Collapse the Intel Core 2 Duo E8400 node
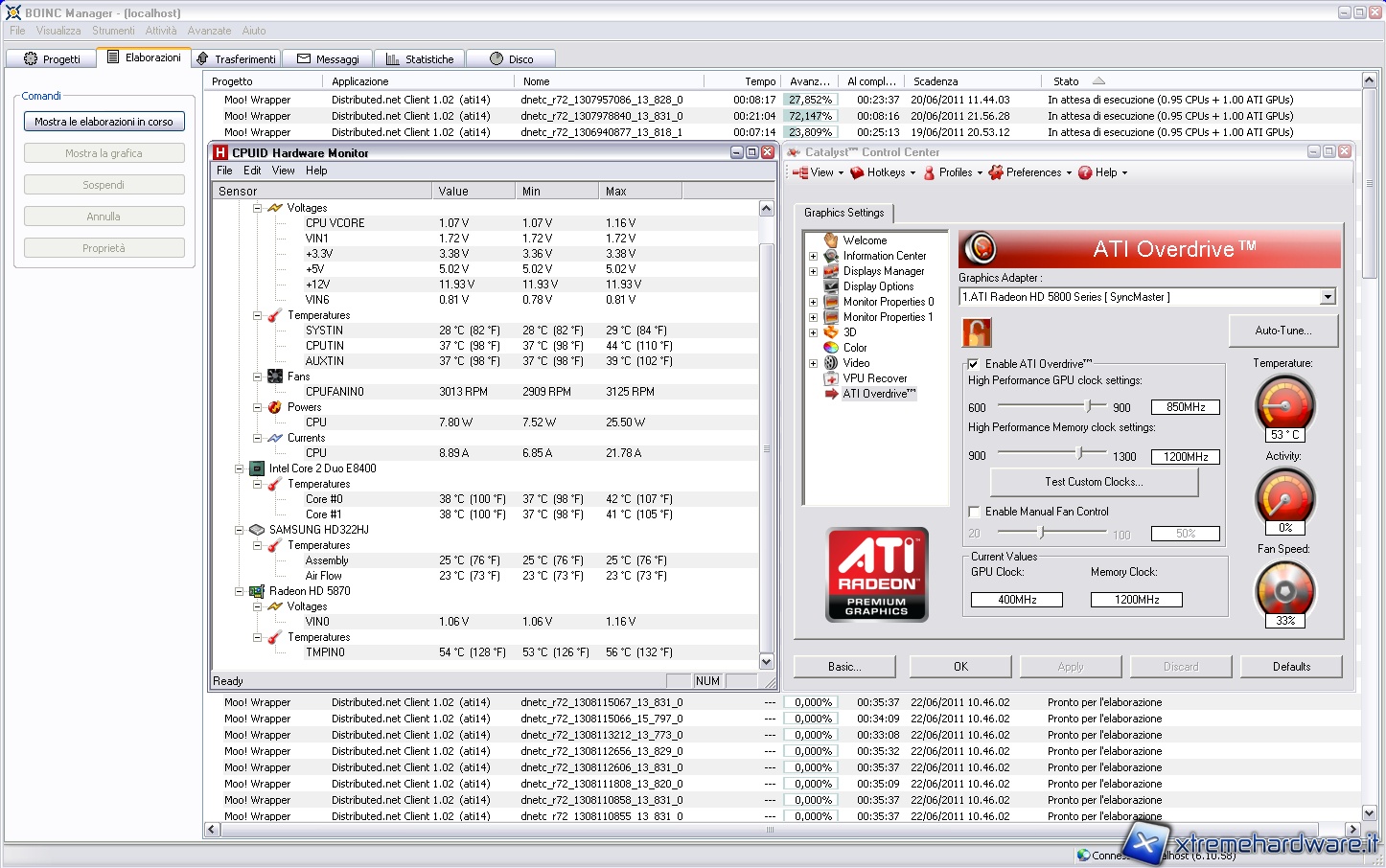 click(x=240, y=468)
